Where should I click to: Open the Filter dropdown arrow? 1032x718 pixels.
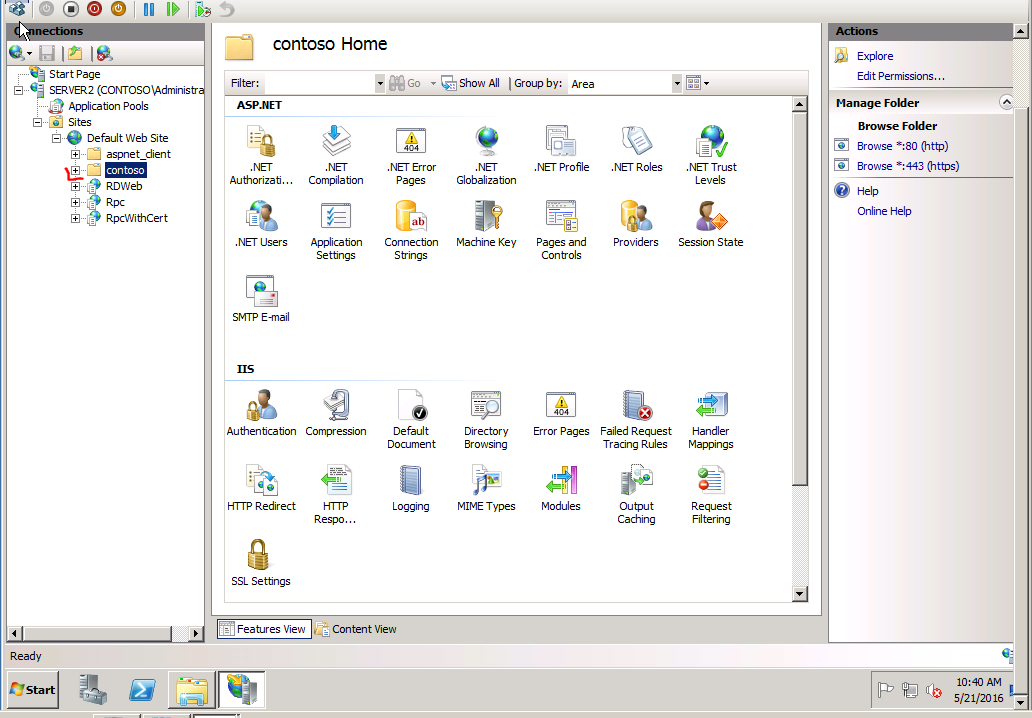click(380, 84)
